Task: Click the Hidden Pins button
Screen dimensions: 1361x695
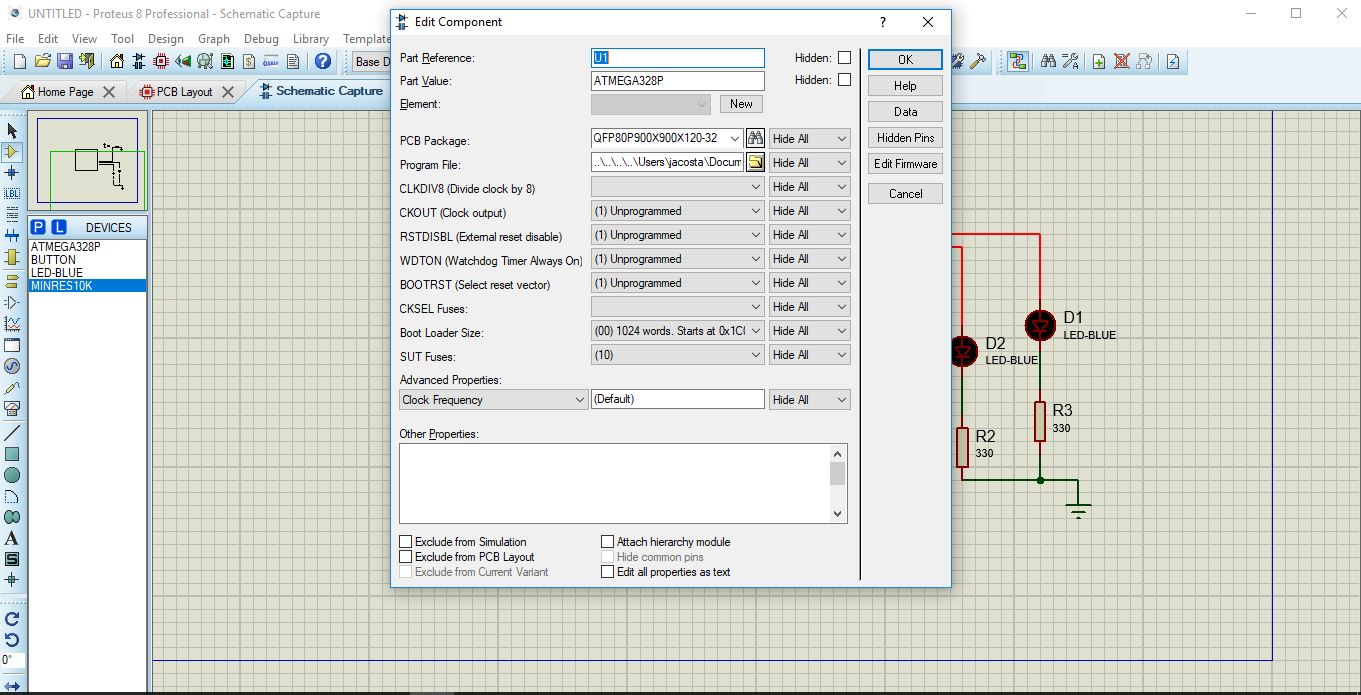Action: click(x=905, y=138)
